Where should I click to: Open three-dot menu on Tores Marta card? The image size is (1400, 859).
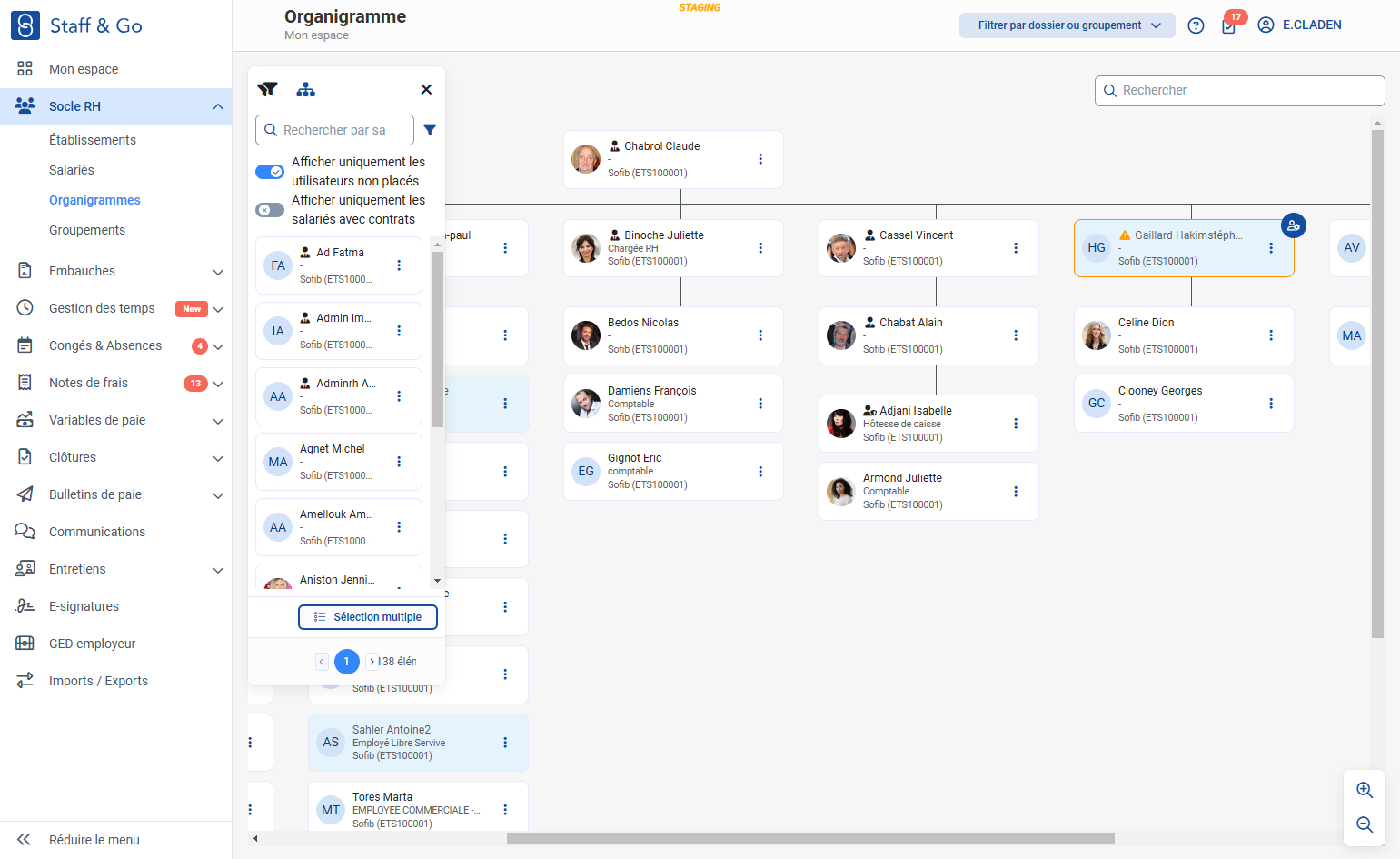[x=505, y=810]
